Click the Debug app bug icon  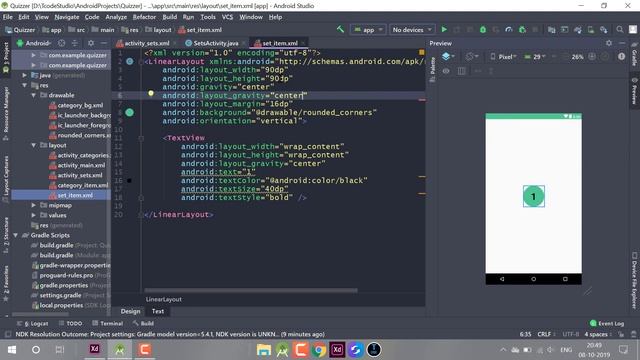pyautogui.click(x=483, y=29)
